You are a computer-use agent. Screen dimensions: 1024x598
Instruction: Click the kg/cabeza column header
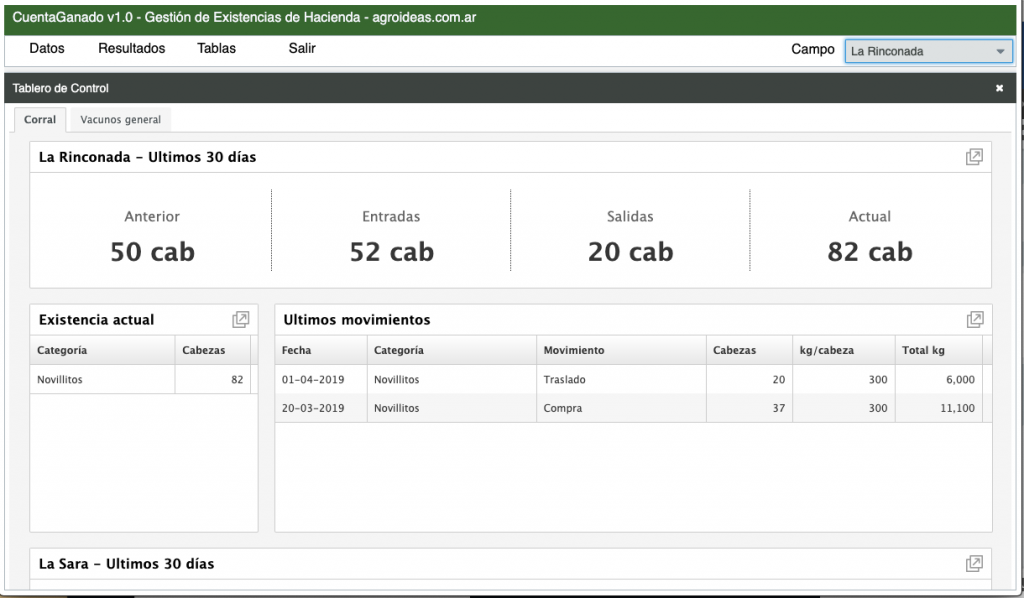[844, 350]
